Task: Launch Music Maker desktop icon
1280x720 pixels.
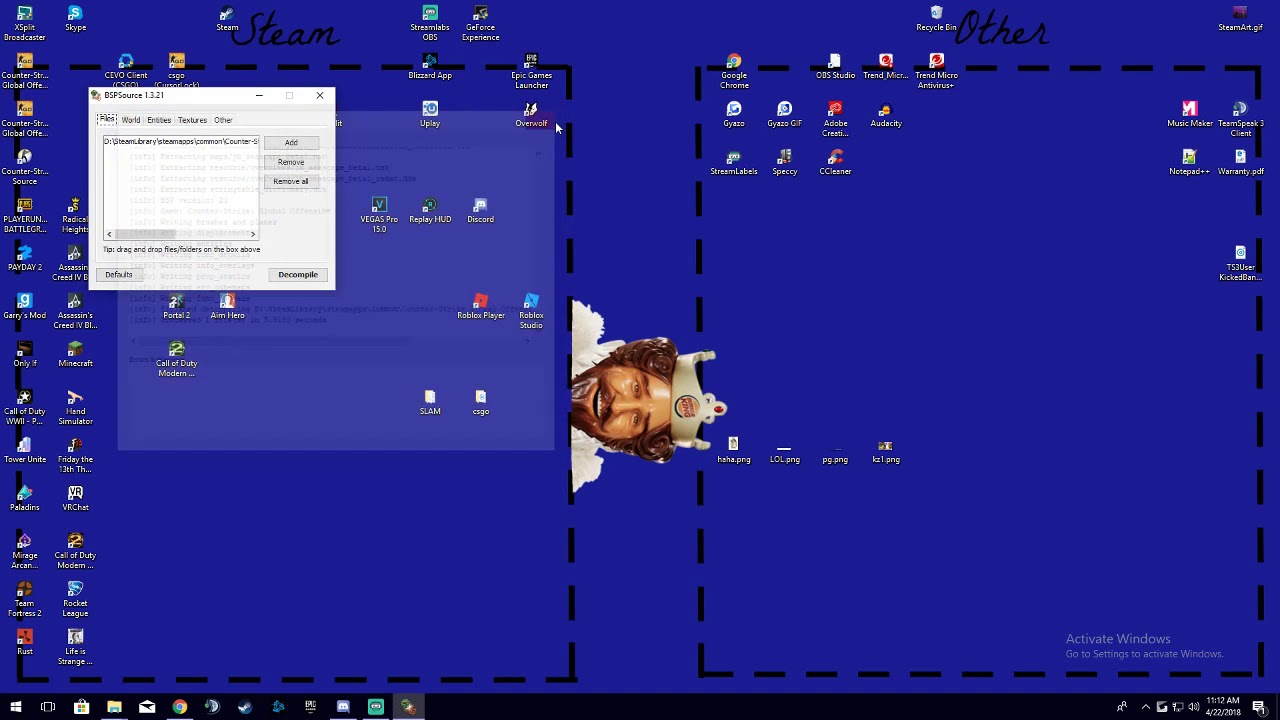Action: tap(1189, 115)
